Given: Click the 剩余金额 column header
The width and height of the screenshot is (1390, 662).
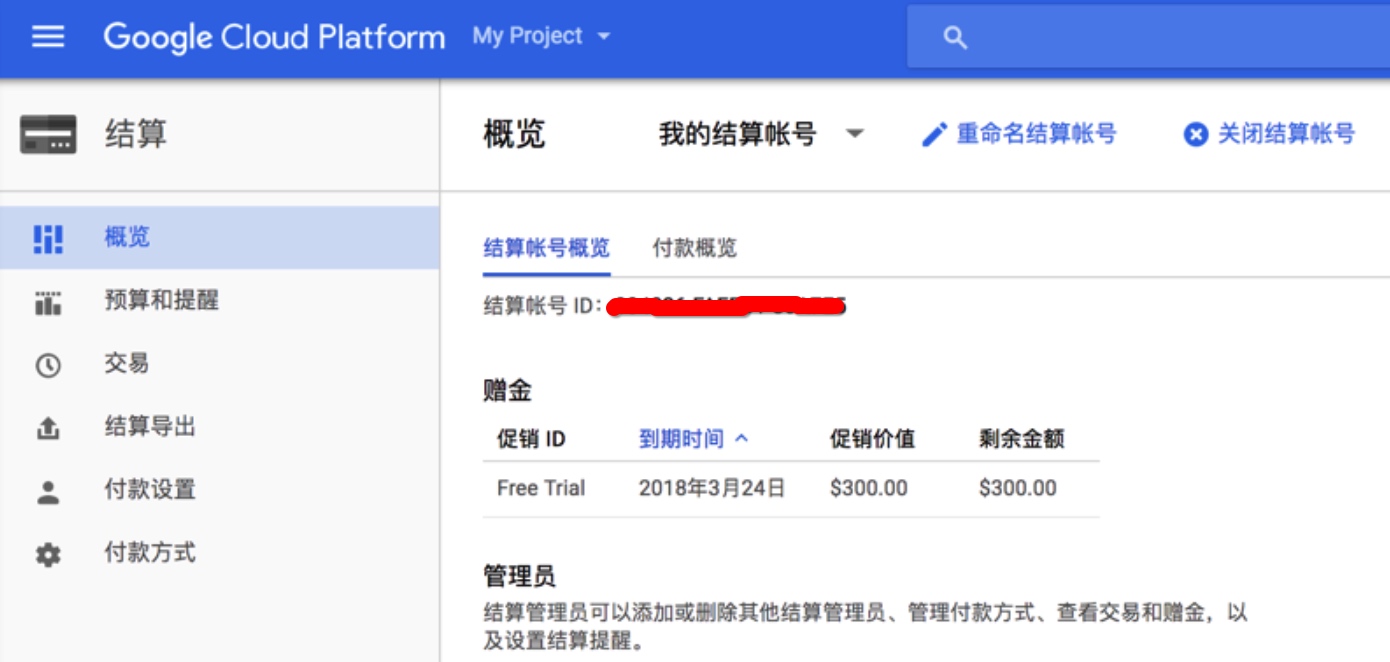Looking at the screenshot, I should 1021,438.
